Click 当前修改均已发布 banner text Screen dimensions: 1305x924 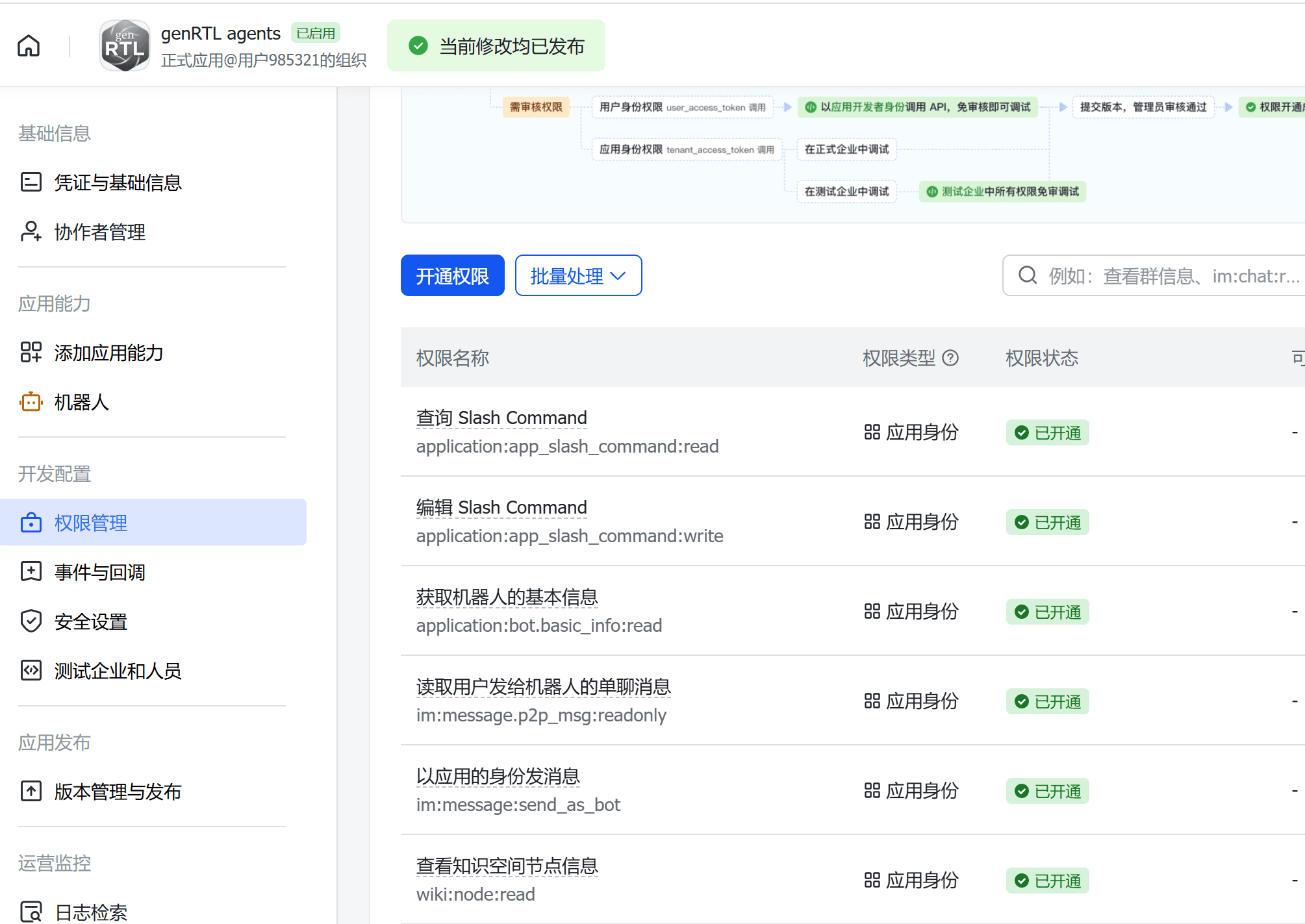pos(512,46)
